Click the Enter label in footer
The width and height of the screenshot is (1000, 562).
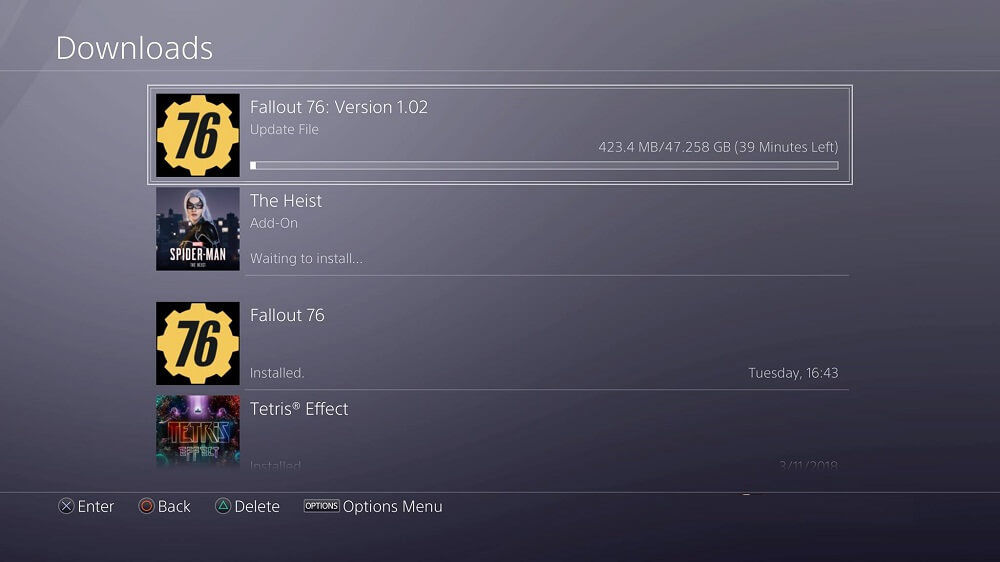click(96, 507)
